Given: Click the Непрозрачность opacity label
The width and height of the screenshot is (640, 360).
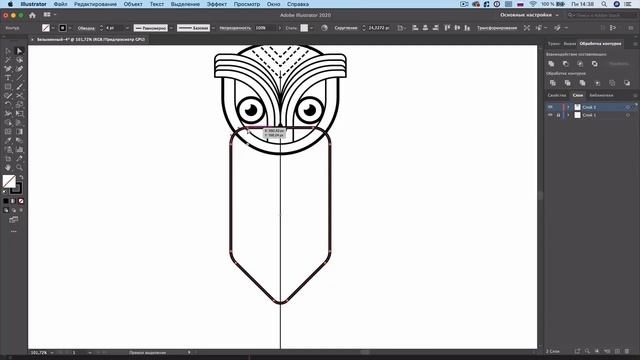Looking at the screenshot, I should coord(235,28).
